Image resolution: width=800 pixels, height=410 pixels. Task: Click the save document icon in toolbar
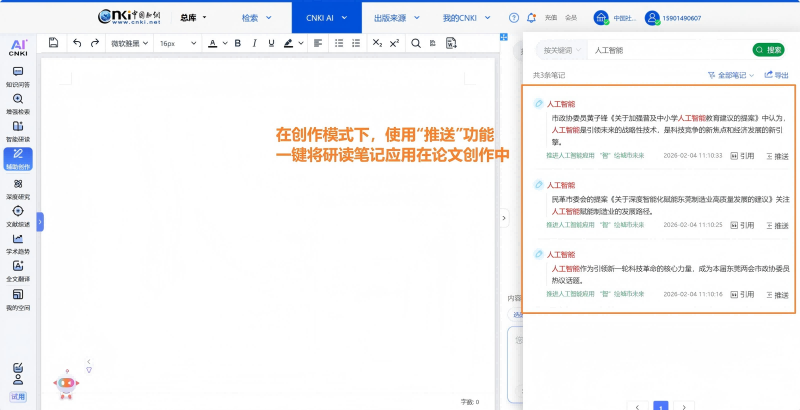coord(51,44)
